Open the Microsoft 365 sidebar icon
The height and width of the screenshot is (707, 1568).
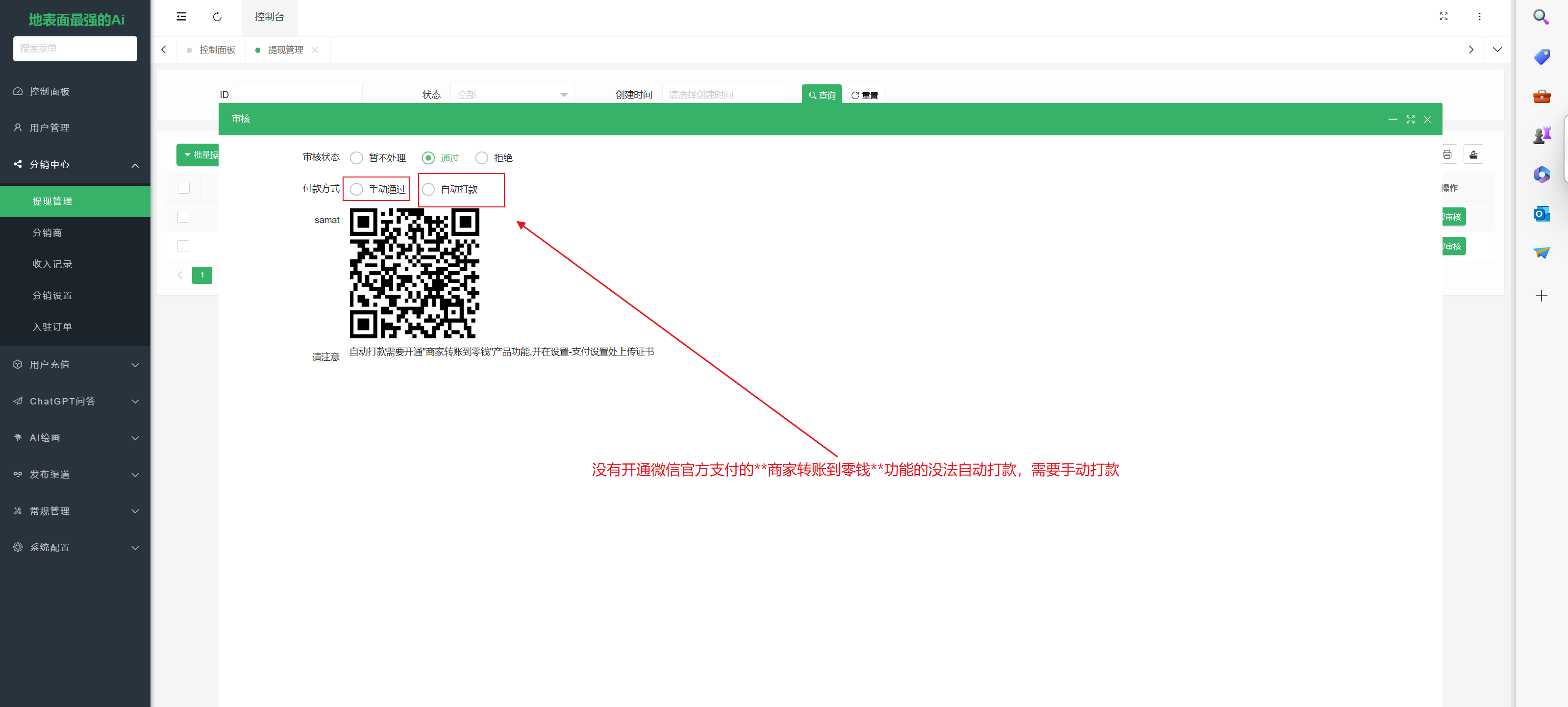[x=1541, y=175]
